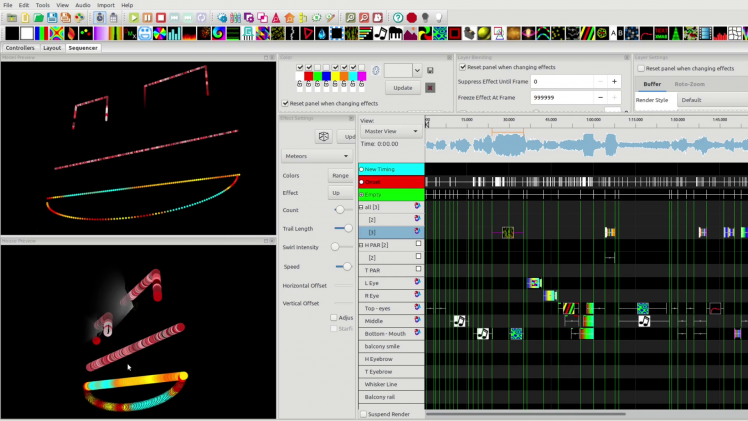Open the Render Style Default dropdown
The width and height of the screenshot is (748, 421).
(x=710, y=100)
